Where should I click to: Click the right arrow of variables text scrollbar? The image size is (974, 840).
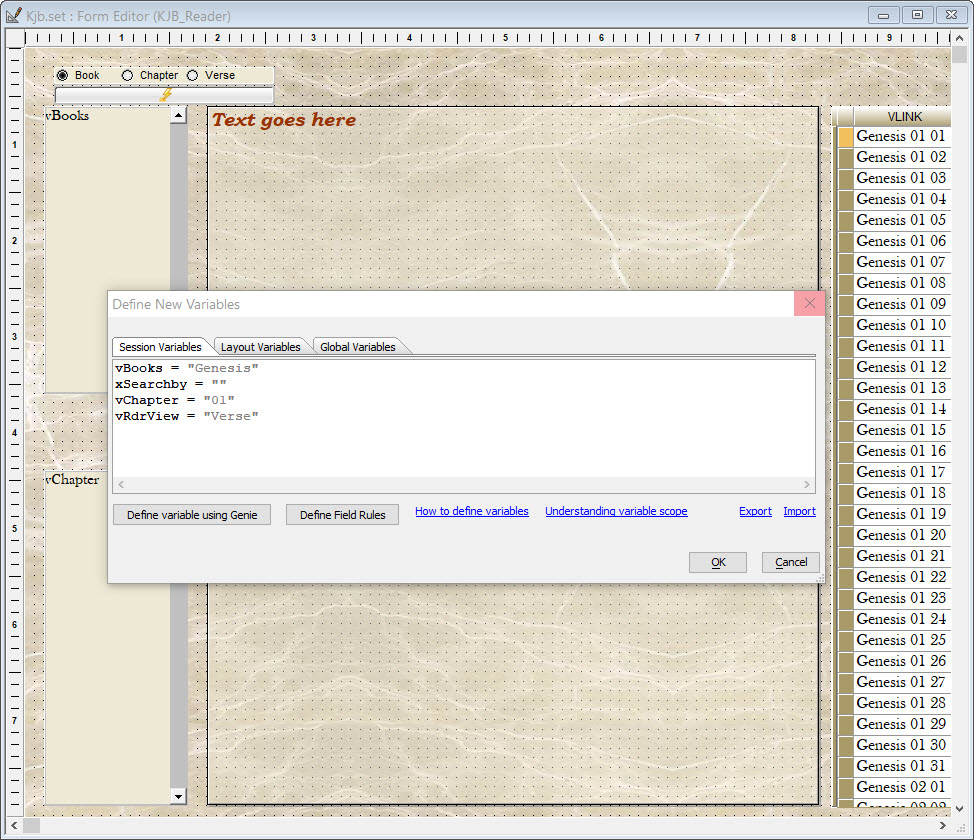805,485
